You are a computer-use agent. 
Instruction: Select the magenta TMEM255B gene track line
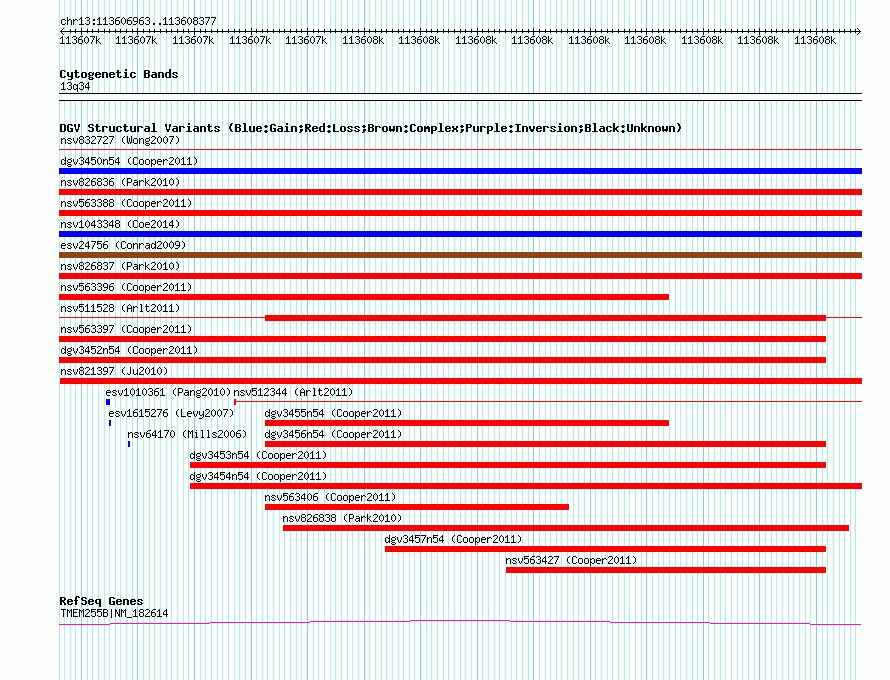460,623
